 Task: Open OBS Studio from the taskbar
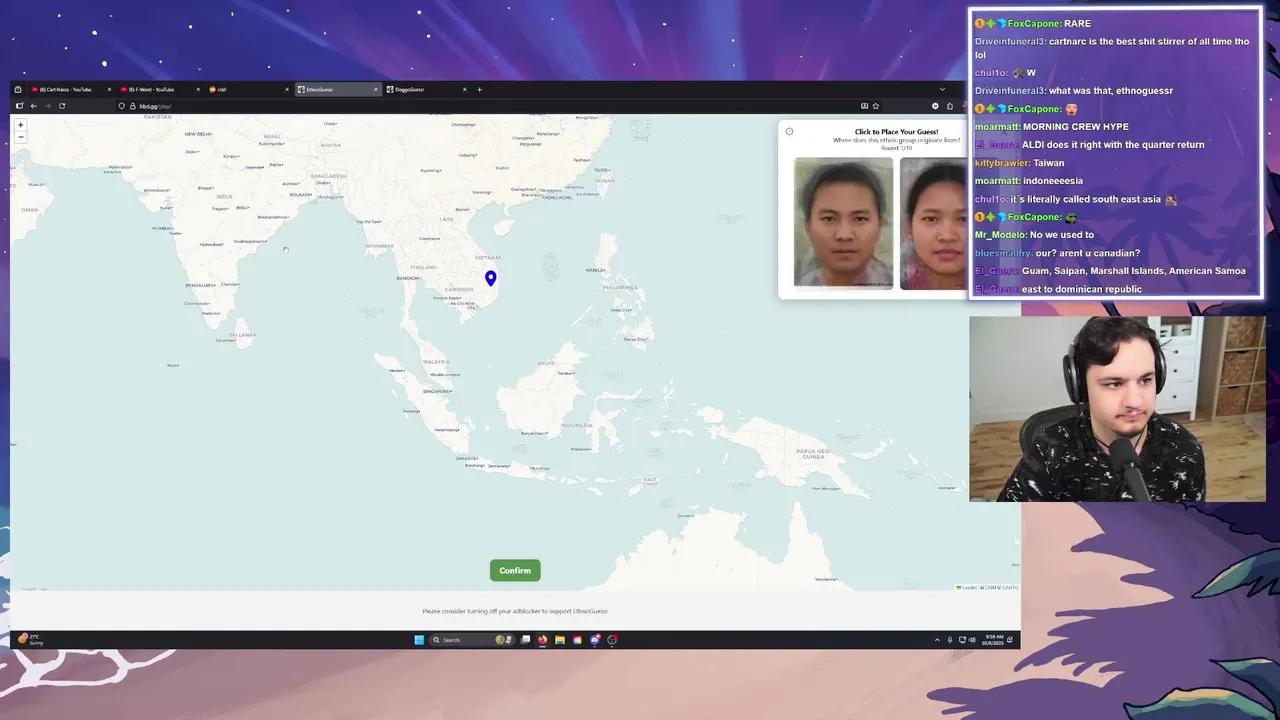(612, 640)
